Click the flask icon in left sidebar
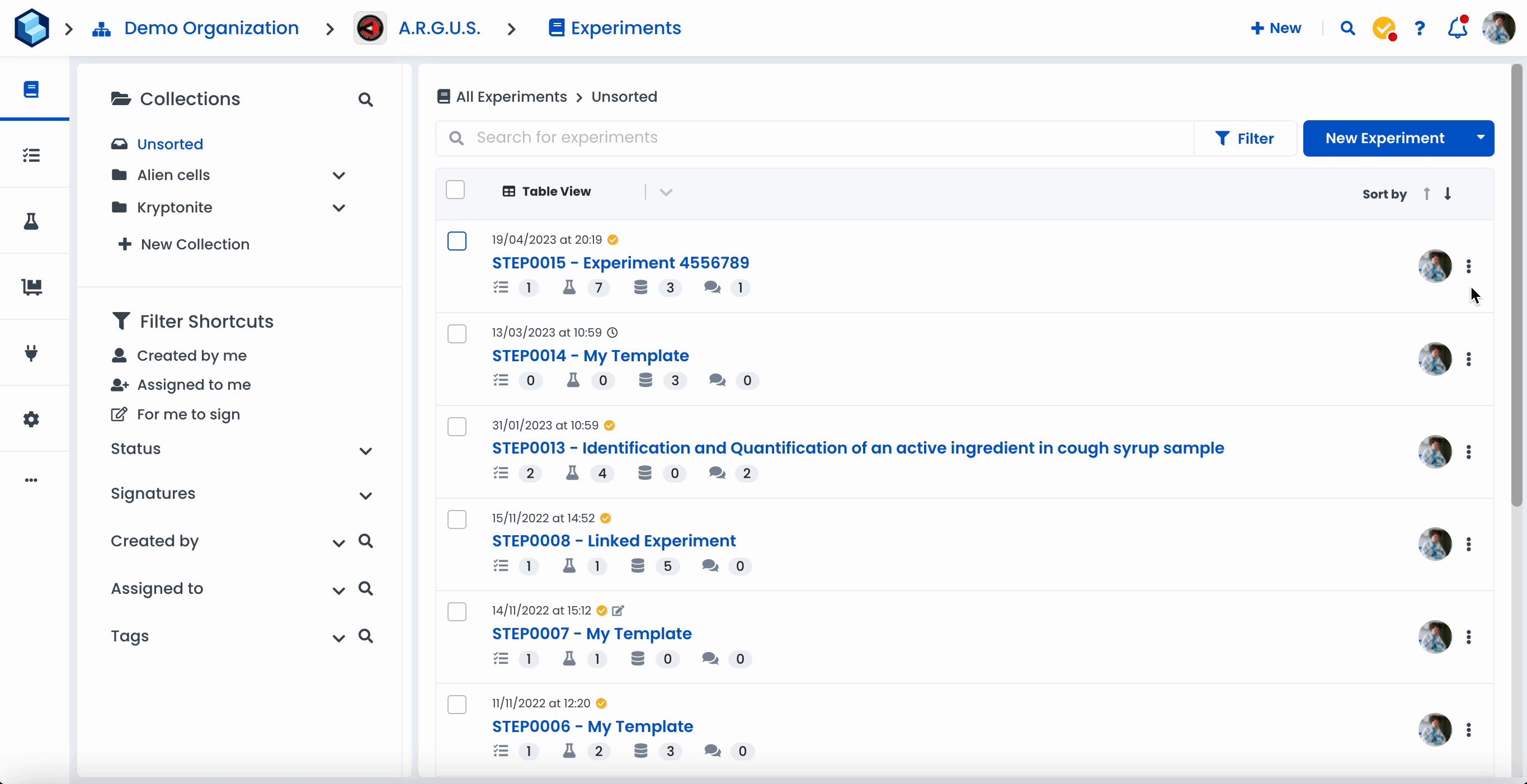 (x=31, y=221)
